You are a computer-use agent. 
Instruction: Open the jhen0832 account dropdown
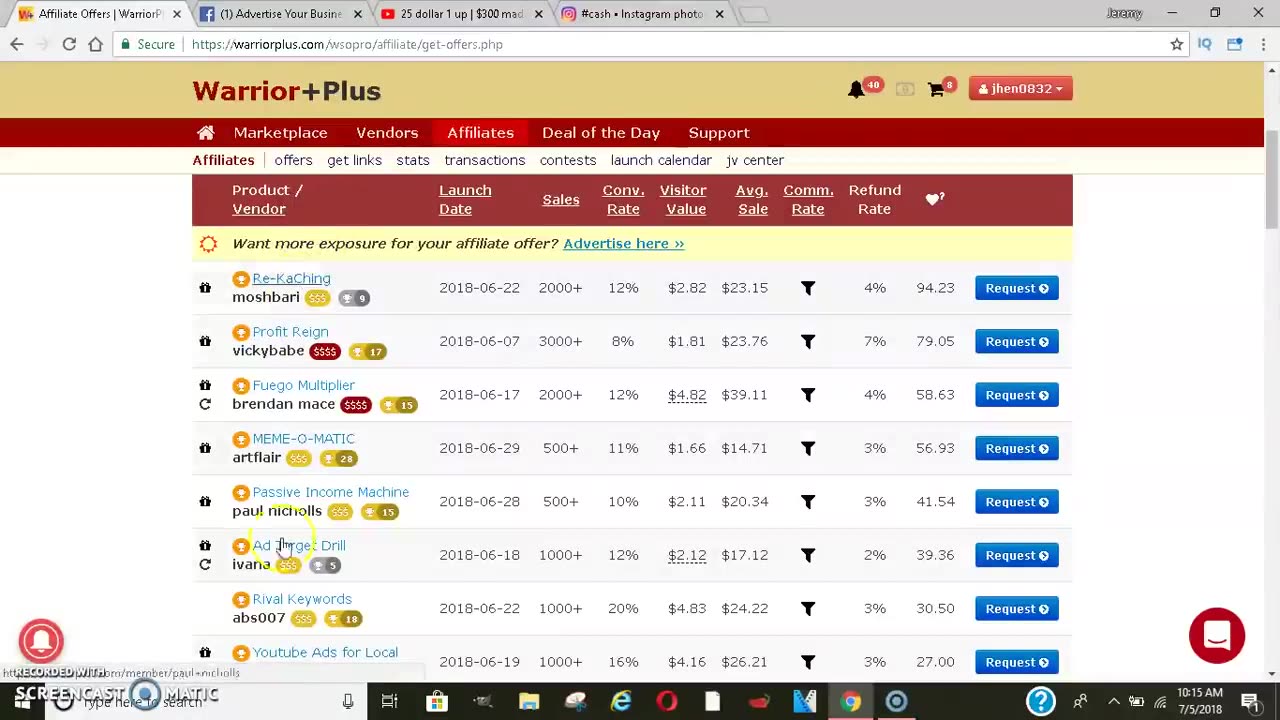[x=1020, y=89]
